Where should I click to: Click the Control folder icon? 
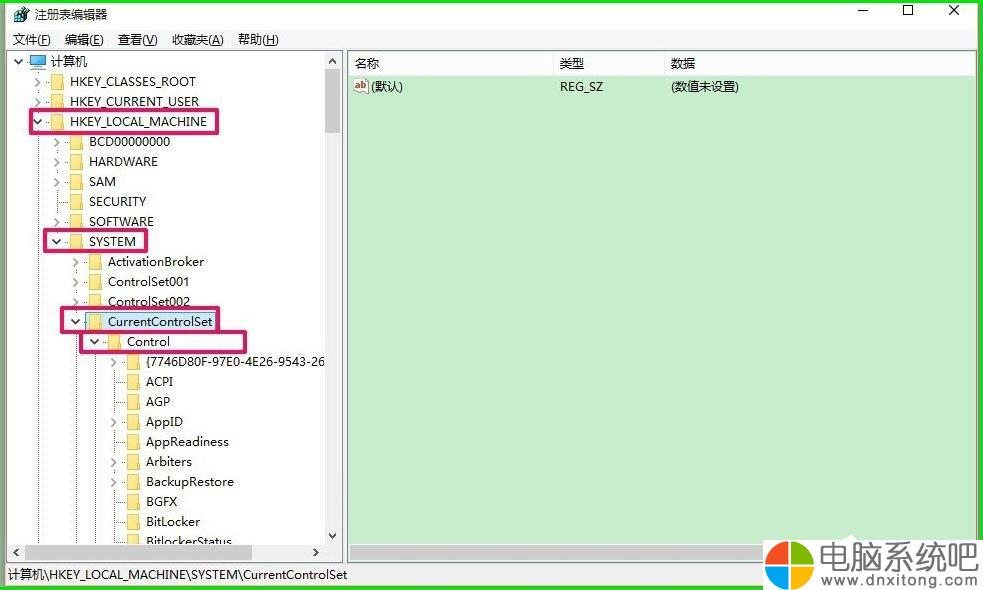[x=114, y=342]
